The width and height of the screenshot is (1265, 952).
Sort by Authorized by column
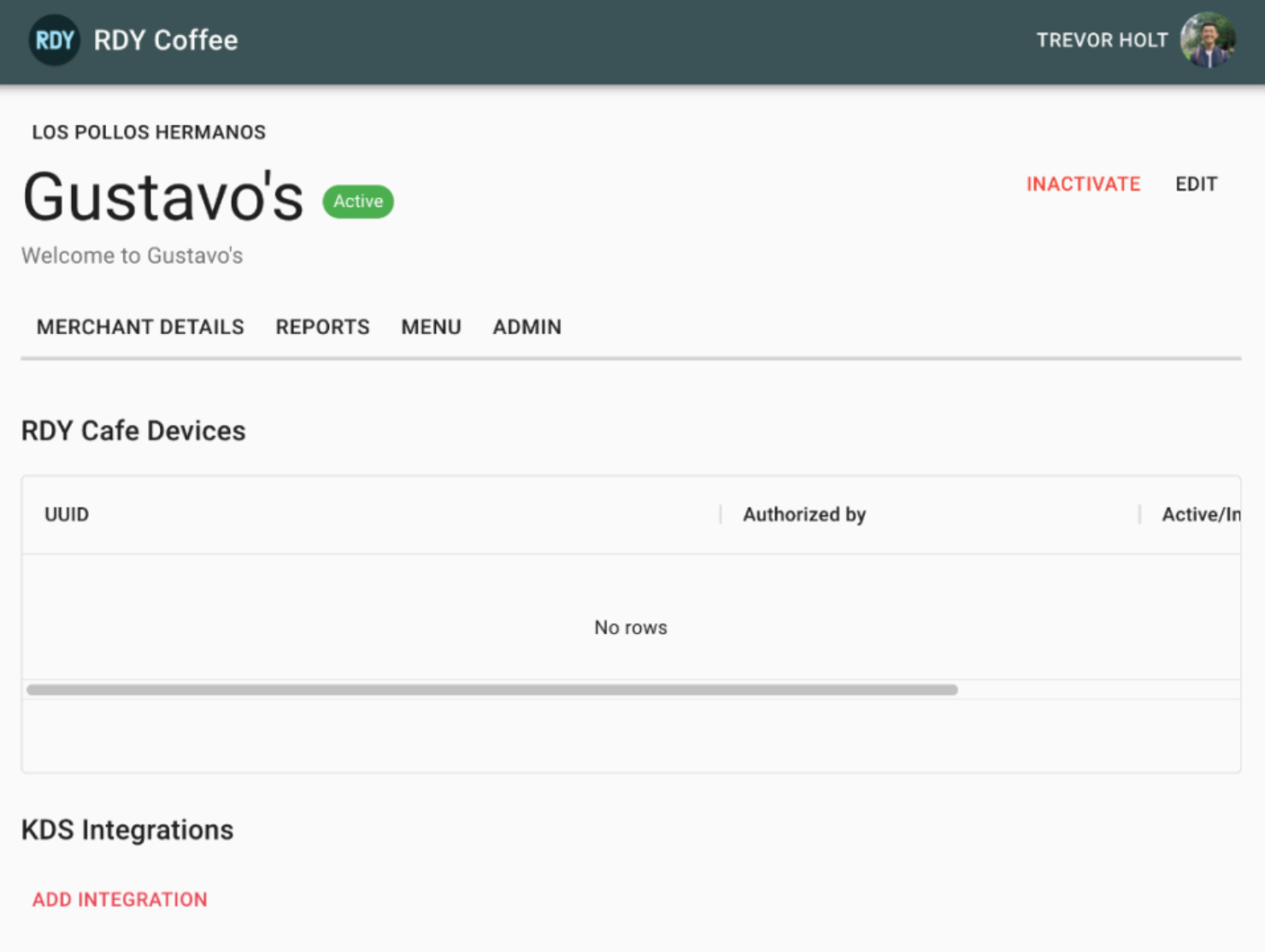[x=804, y=514]
